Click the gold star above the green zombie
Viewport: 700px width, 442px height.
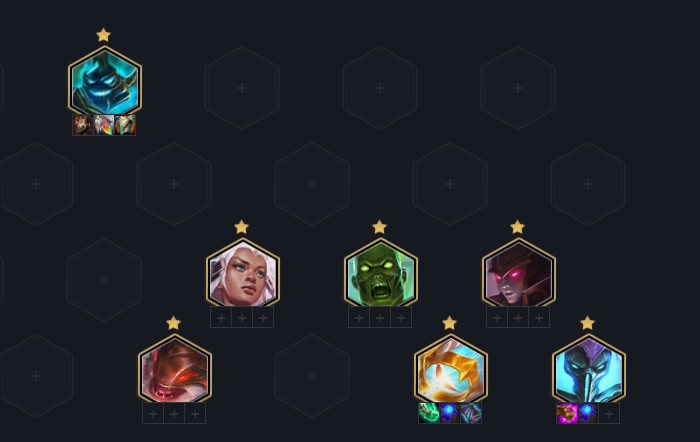(379, 227)
